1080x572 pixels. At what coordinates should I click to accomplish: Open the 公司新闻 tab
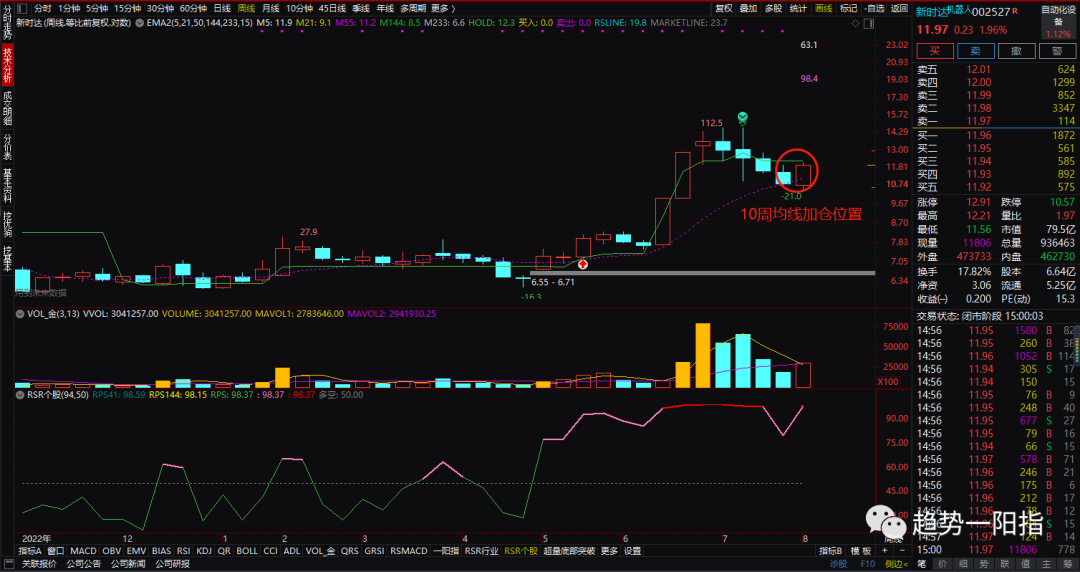point(127,564)
